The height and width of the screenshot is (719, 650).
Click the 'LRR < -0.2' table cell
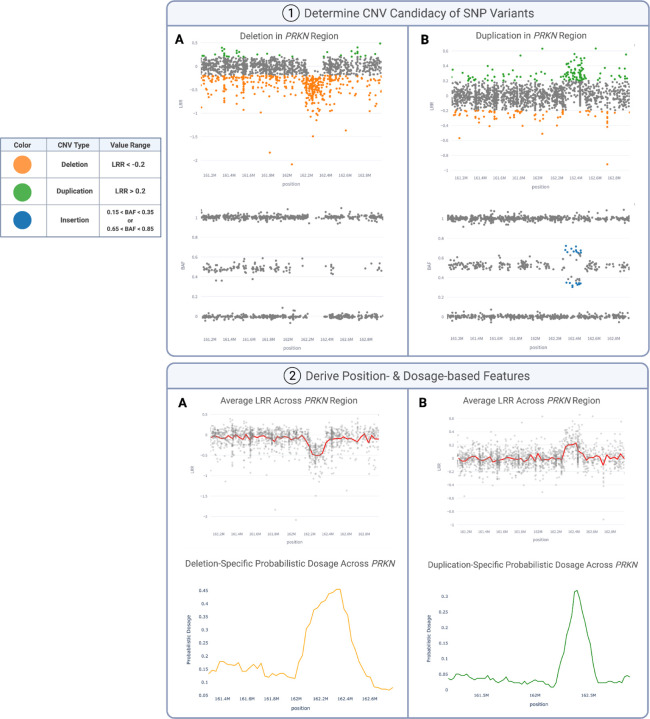[128, 165]
